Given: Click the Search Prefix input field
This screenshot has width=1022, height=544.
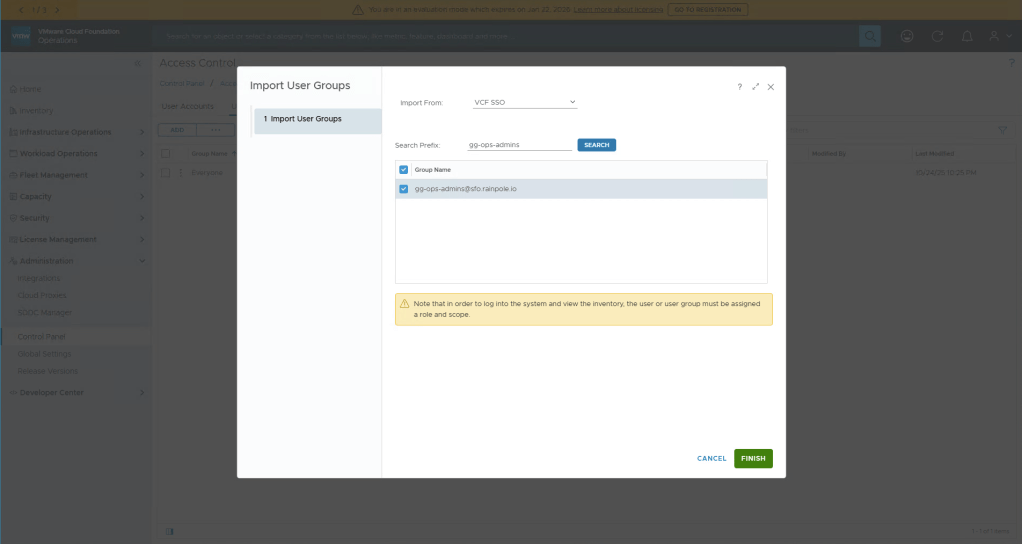Looking at the screenshot, I should (x=519, y=145).
